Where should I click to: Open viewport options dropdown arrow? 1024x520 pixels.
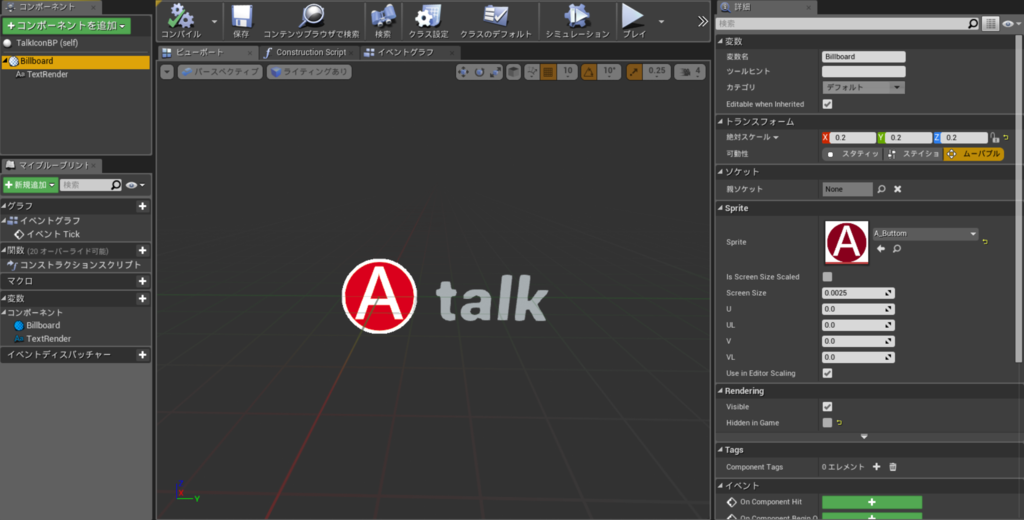[x=167, y=72]
